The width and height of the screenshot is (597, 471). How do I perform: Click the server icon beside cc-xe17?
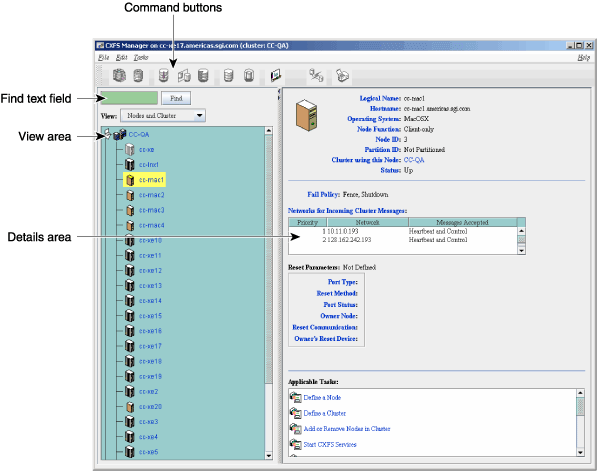click(130, 346)
